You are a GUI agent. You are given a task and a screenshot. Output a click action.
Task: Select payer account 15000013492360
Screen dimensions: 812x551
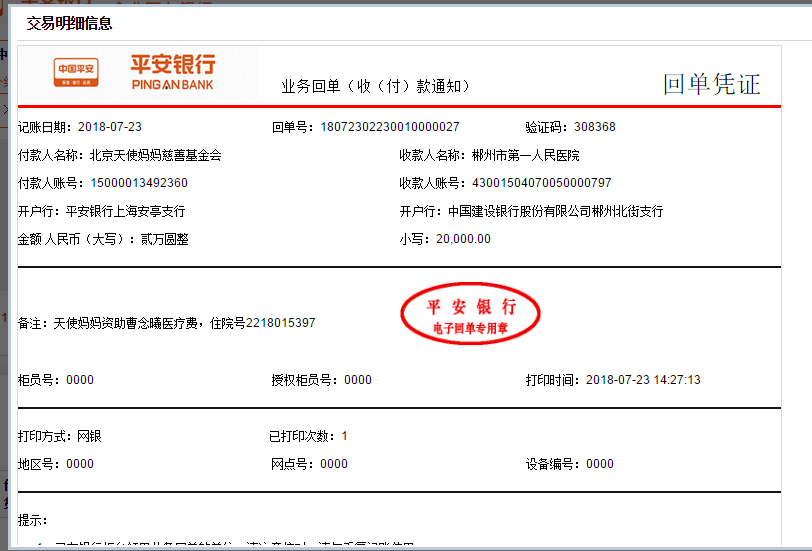pos(139,183)
